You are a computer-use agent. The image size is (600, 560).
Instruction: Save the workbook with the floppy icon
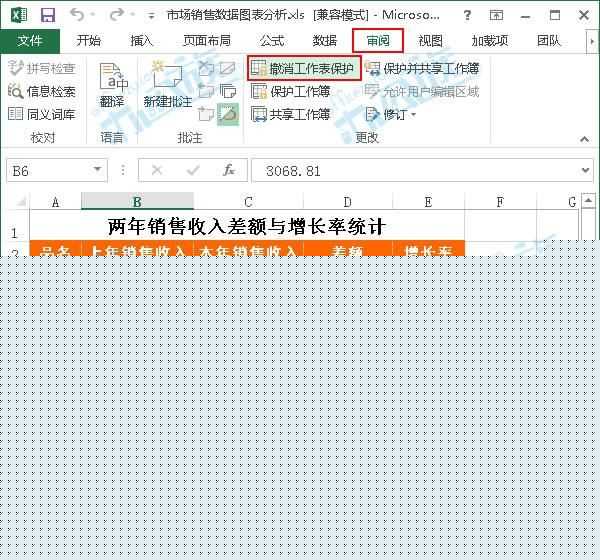point(48,16)
